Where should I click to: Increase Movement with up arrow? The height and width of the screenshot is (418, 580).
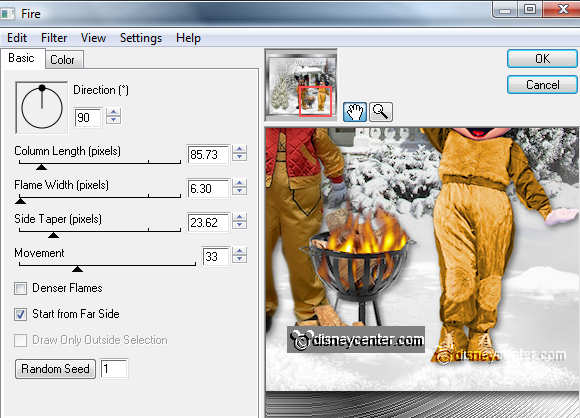pos(240,251)
